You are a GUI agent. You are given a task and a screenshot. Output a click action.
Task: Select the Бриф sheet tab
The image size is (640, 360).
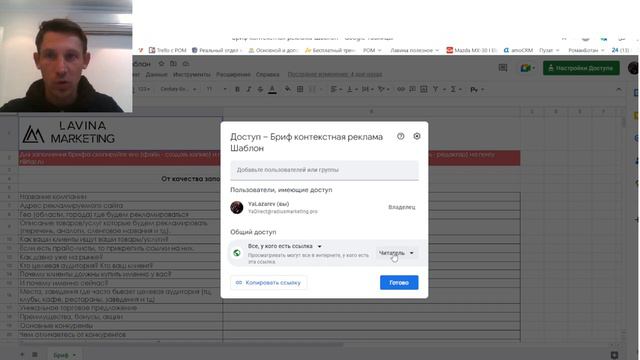[64, 355]
